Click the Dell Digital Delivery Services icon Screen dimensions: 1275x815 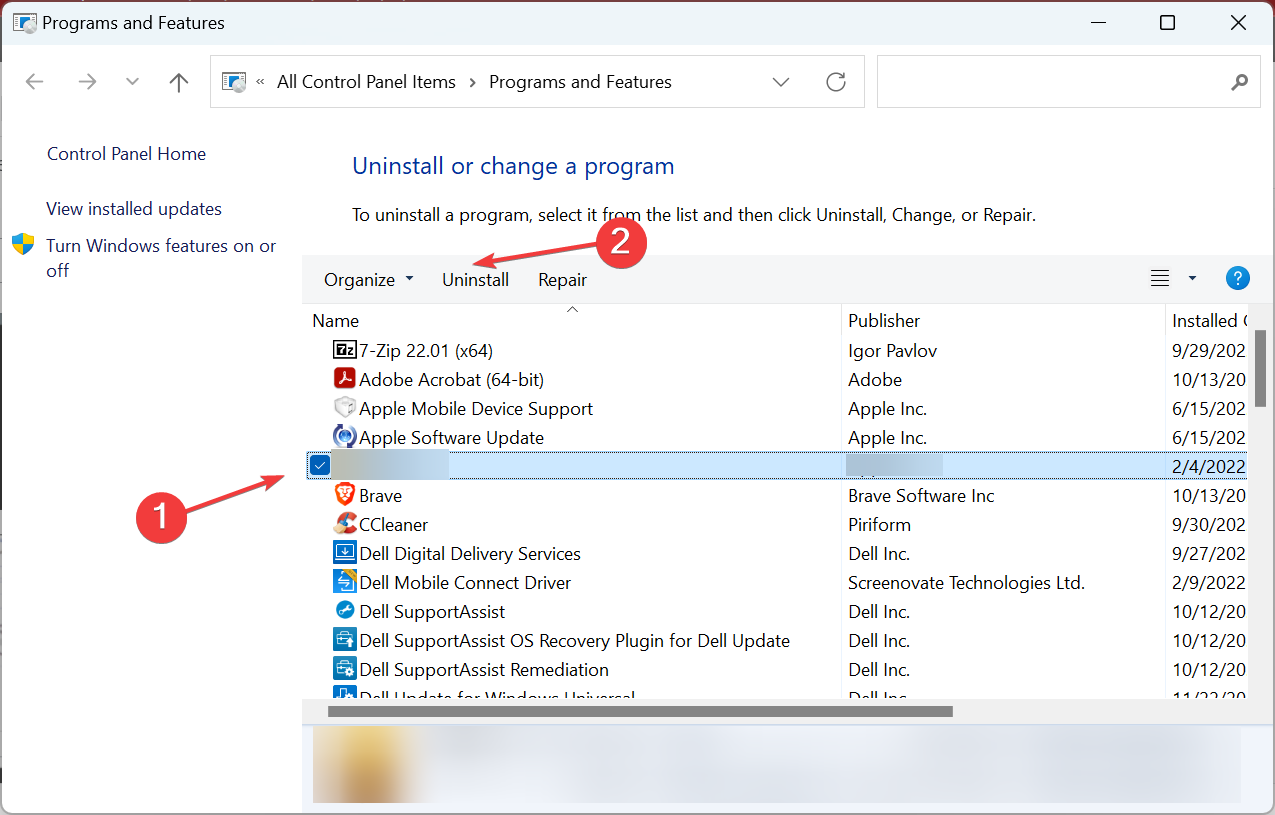pyautogui.click(x=345, y=553)
